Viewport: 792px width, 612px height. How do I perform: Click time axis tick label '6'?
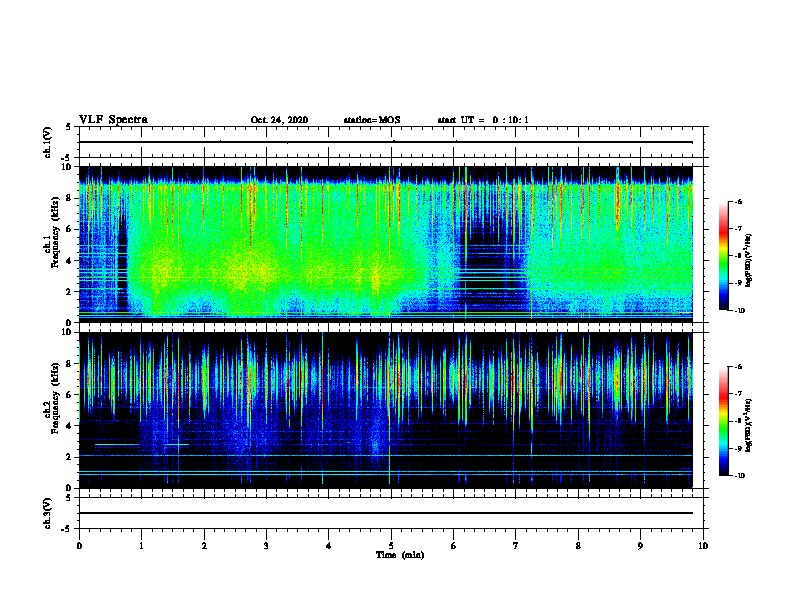pyautogui.click(x=453, y=546)
